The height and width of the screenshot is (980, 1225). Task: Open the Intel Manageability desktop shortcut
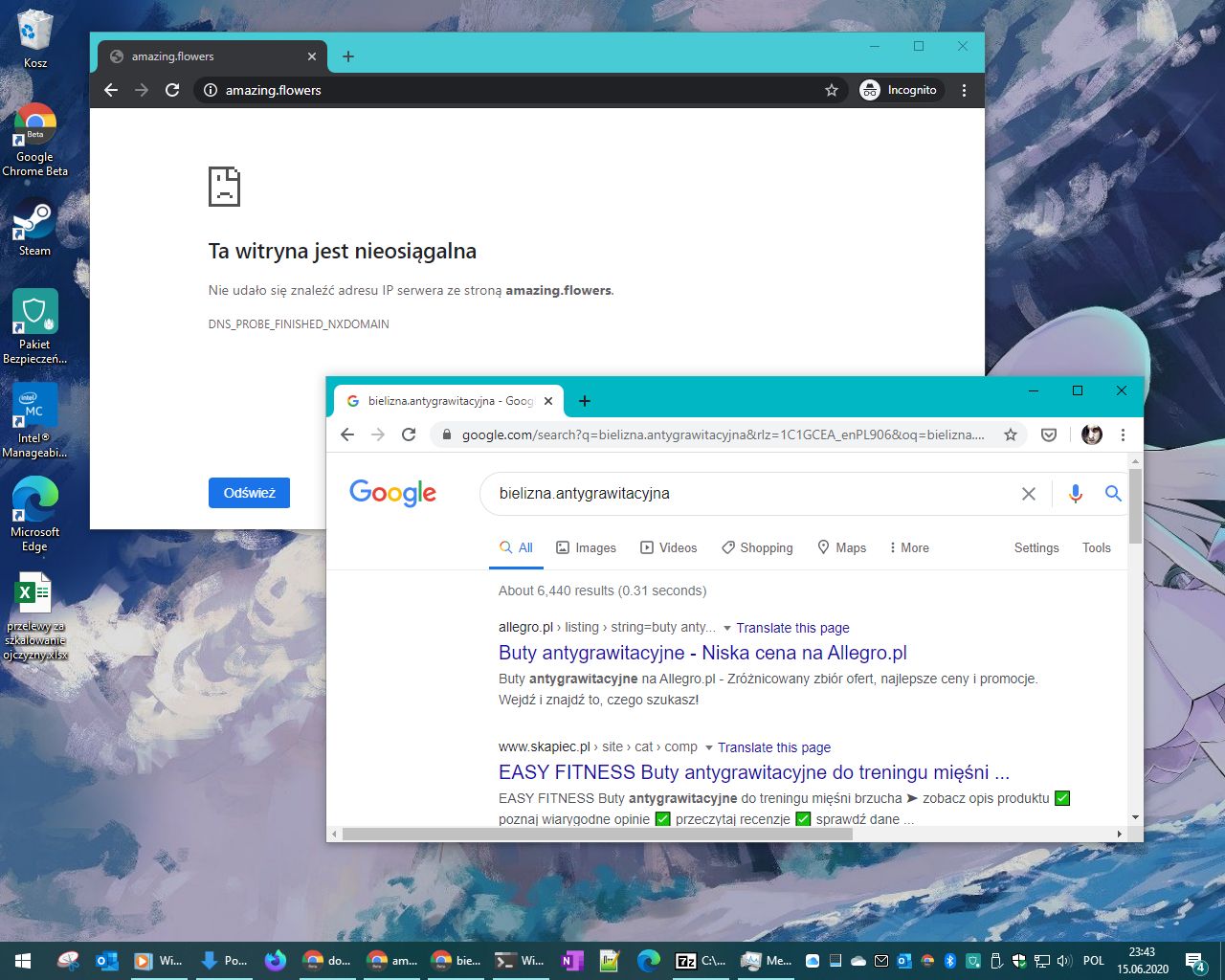(35, 421)
